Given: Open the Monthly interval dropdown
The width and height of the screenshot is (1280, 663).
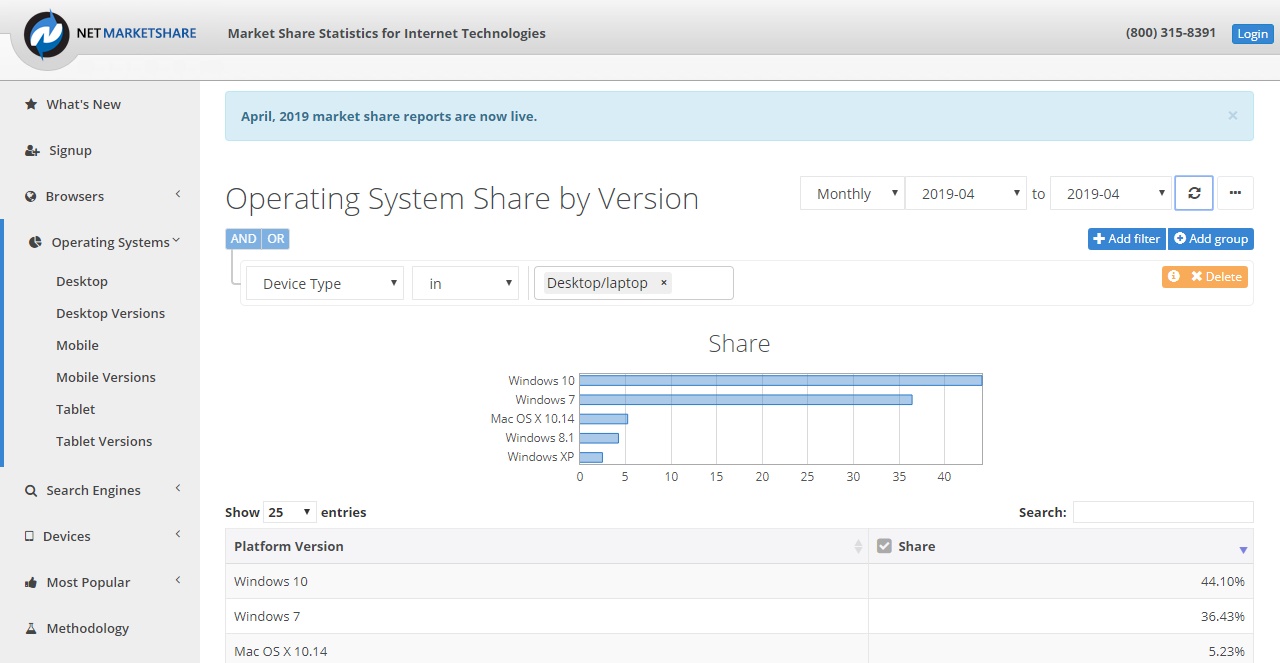Looking at the screenshot, I should [852, 193].
